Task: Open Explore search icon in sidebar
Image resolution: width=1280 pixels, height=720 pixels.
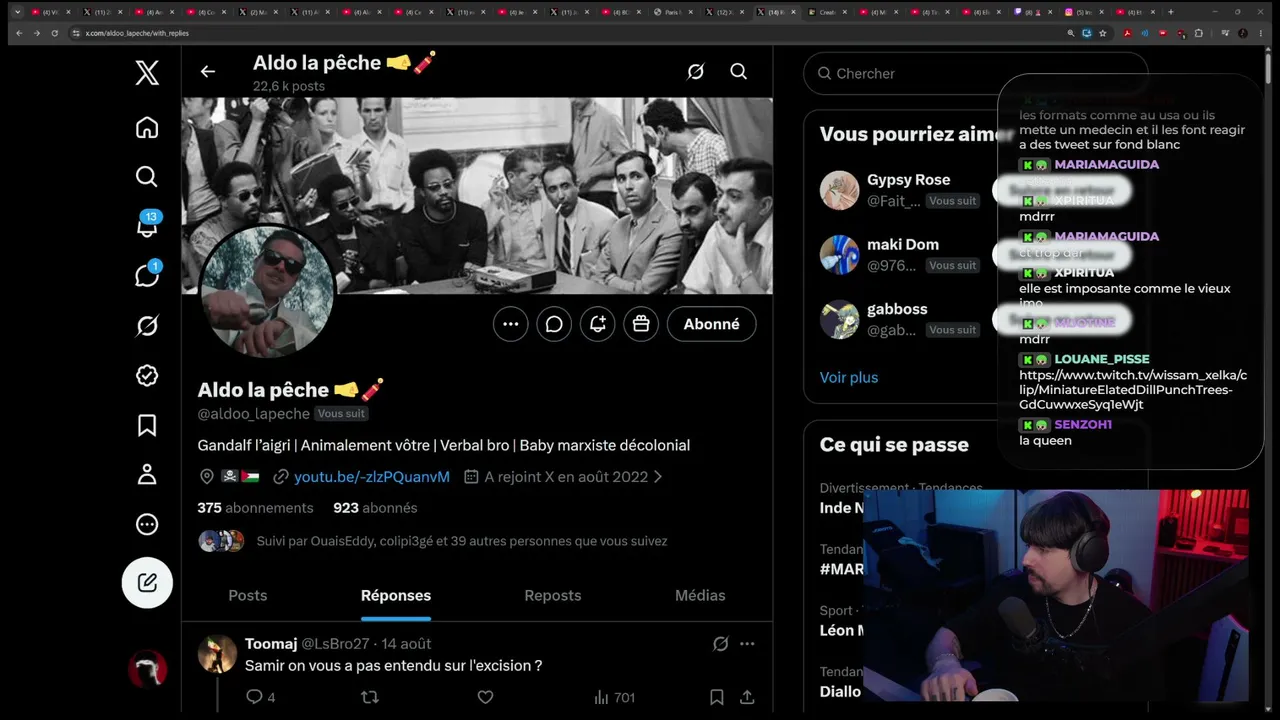Action: pos(147,177)
